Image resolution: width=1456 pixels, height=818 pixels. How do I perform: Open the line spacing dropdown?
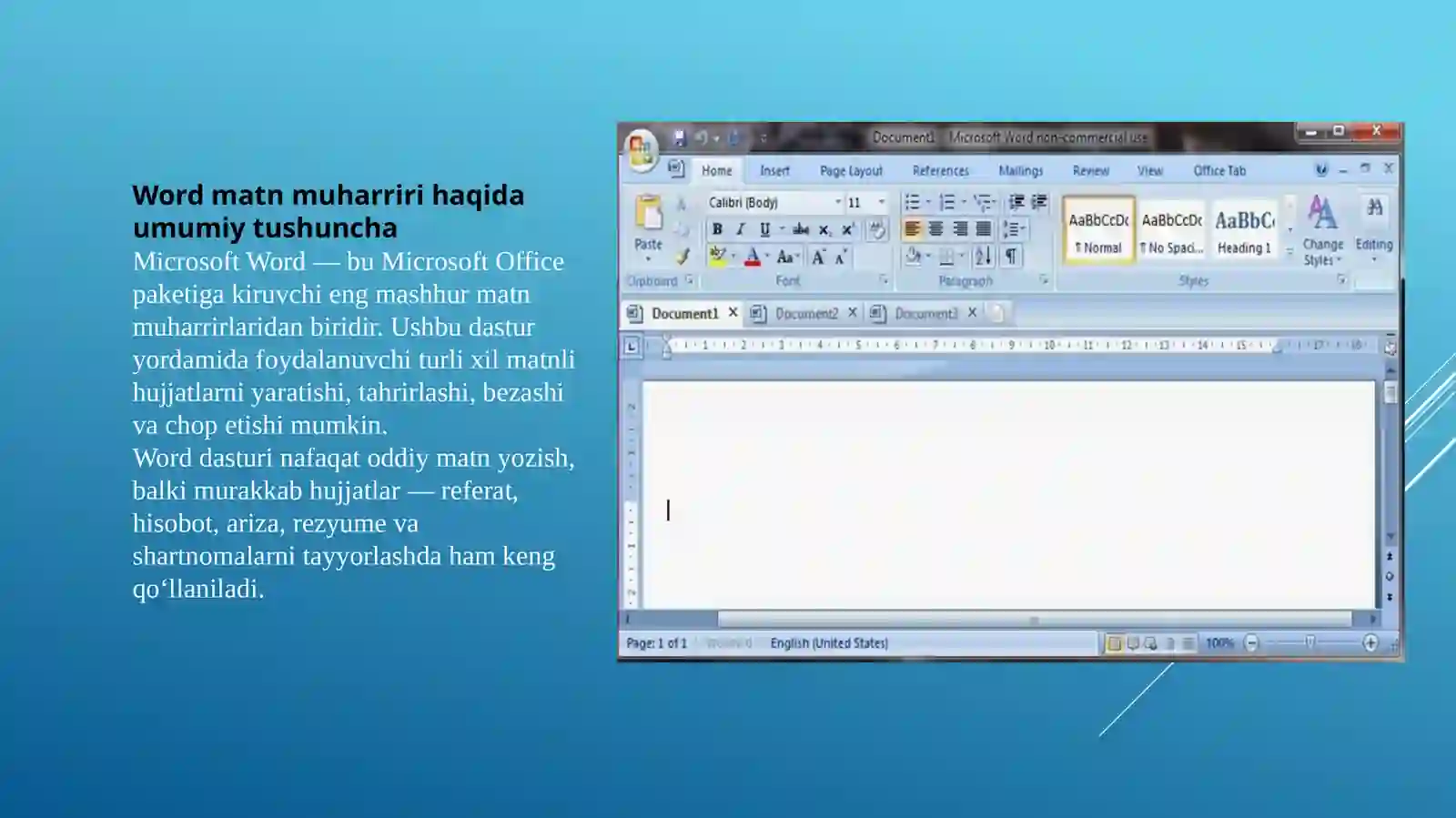pos(1014,229)
